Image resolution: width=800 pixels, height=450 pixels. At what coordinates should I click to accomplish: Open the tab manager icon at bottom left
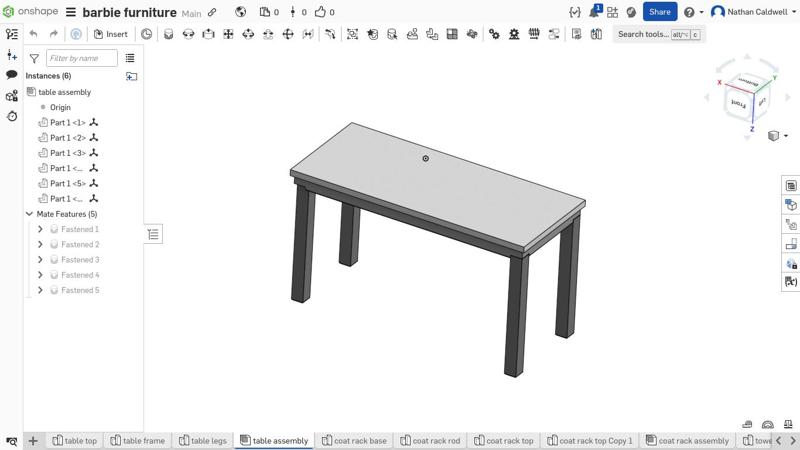(x=11, y=441)
